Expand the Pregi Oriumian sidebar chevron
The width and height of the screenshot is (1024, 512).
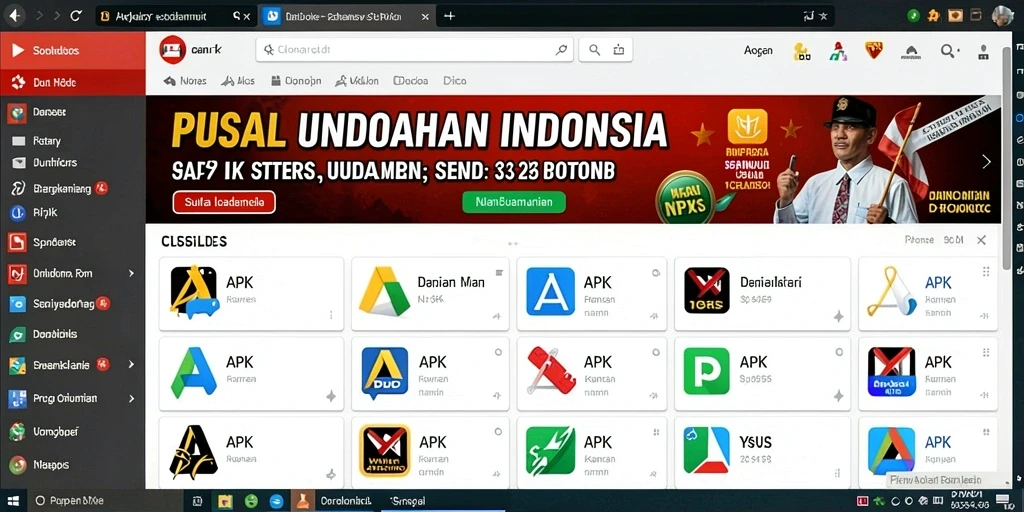[x=131, y=398]
